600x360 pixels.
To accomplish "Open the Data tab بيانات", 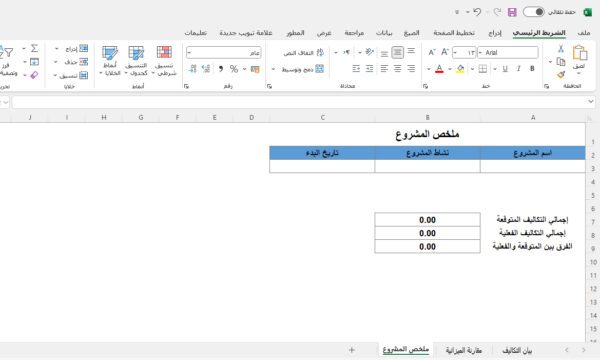I will click(x=384, y=33).
